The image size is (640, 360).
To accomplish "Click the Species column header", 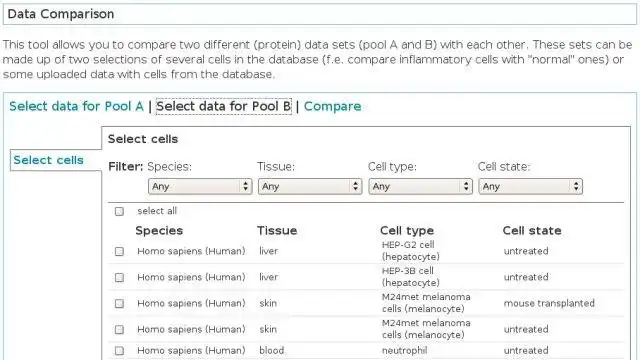I will [x=159, y=231].
